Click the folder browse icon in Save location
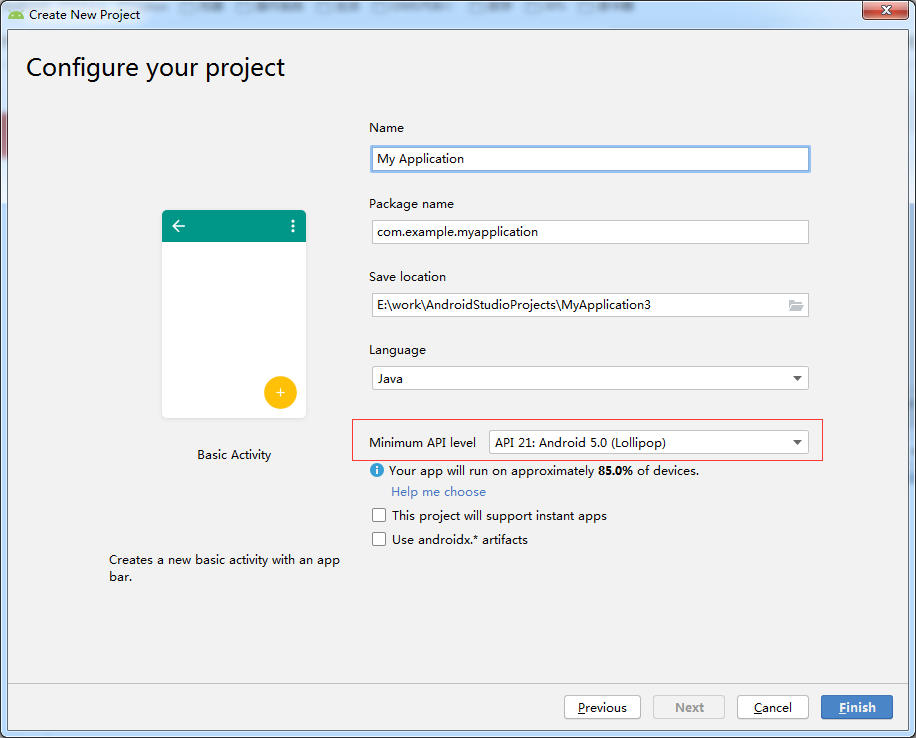 (795, 305)
